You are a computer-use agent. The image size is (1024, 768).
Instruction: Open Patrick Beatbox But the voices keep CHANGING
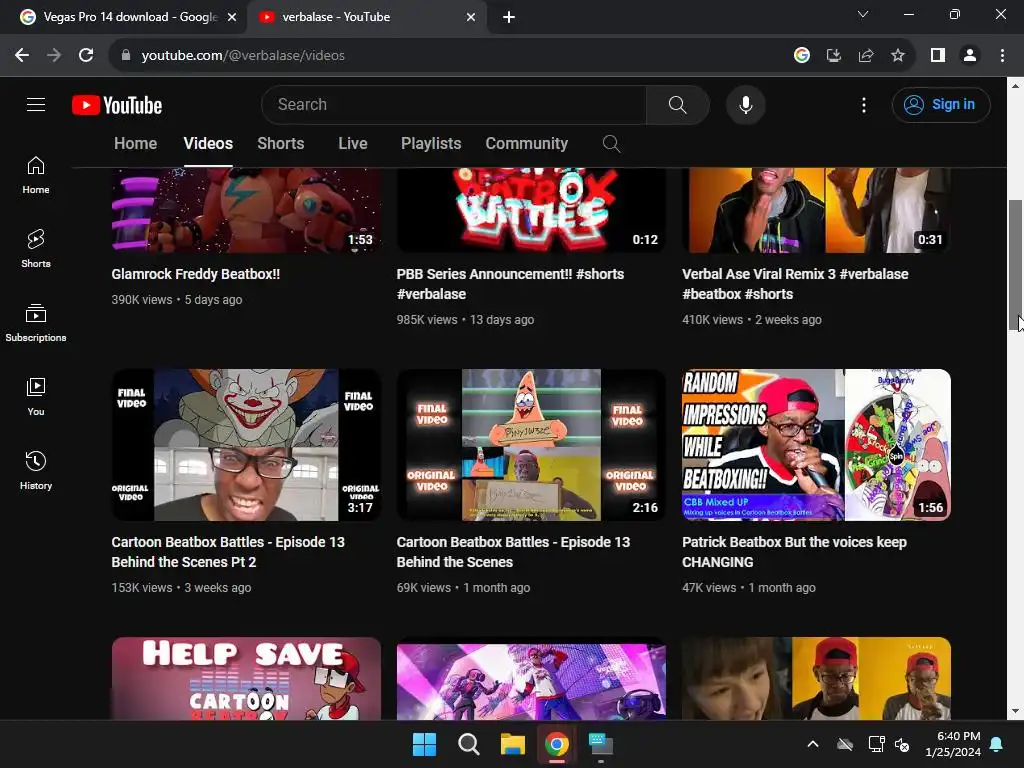tap(794, 552)
